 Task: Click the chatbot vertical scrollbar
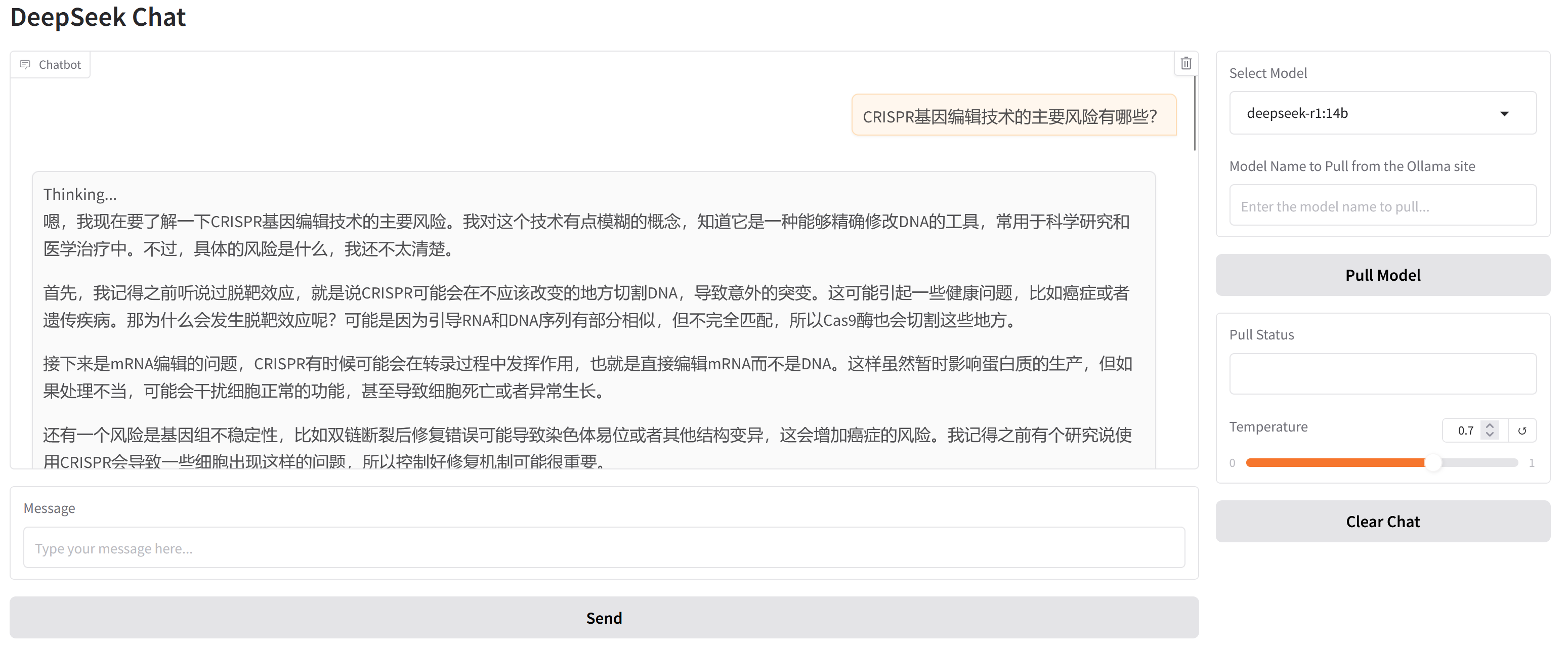(1194, 113)
